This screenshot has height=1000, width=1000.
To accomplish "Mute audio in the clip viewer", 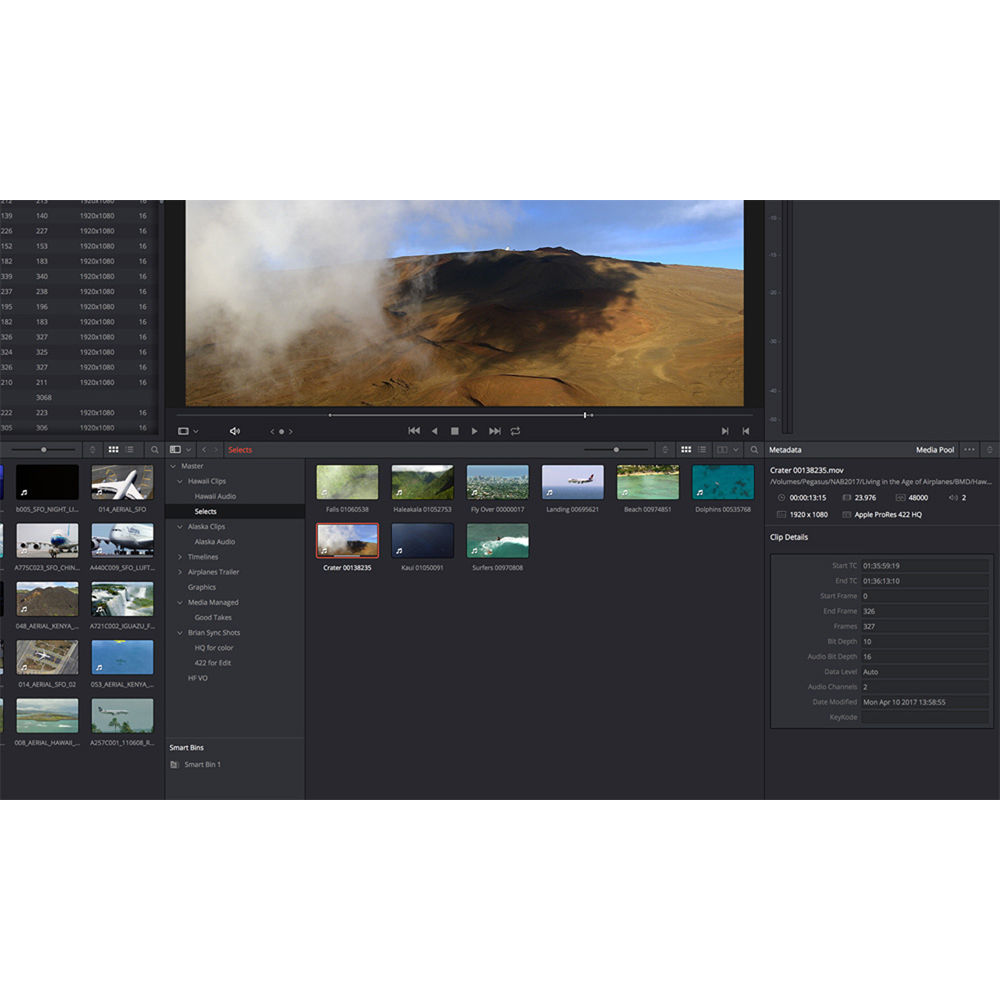I will point(234,430).
